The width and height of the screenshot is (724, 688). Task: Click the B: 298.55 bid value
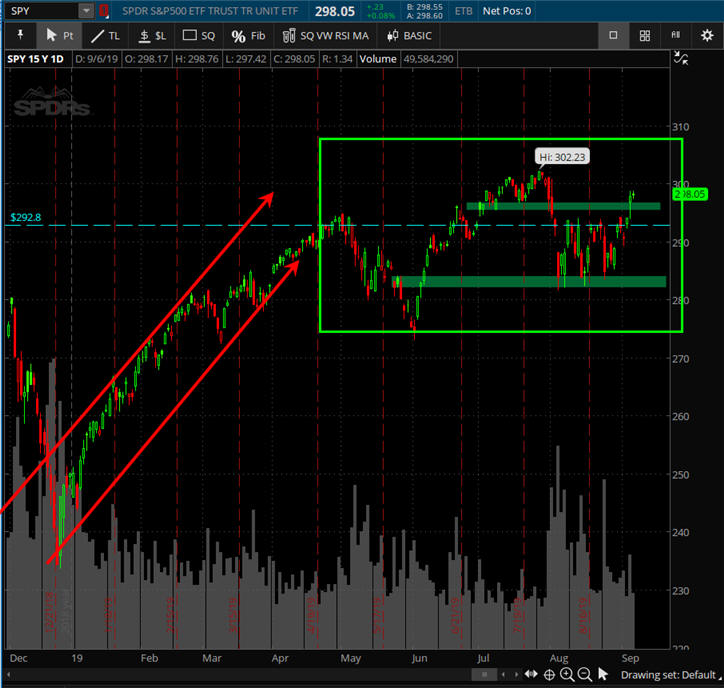424,7
